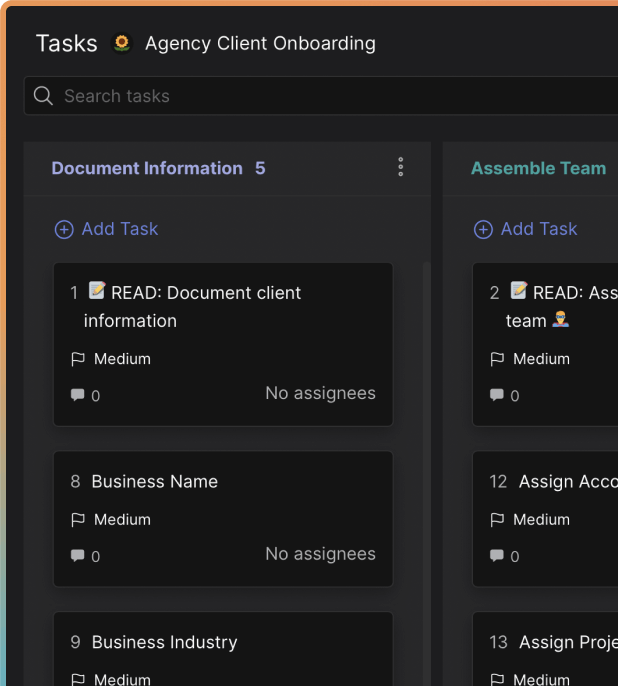Image resolution: width=618 pixels, height=686 pixels.
Task: Click the sunflower icon beside Agency Client Onboarding
Action: [x=122, y=43]
